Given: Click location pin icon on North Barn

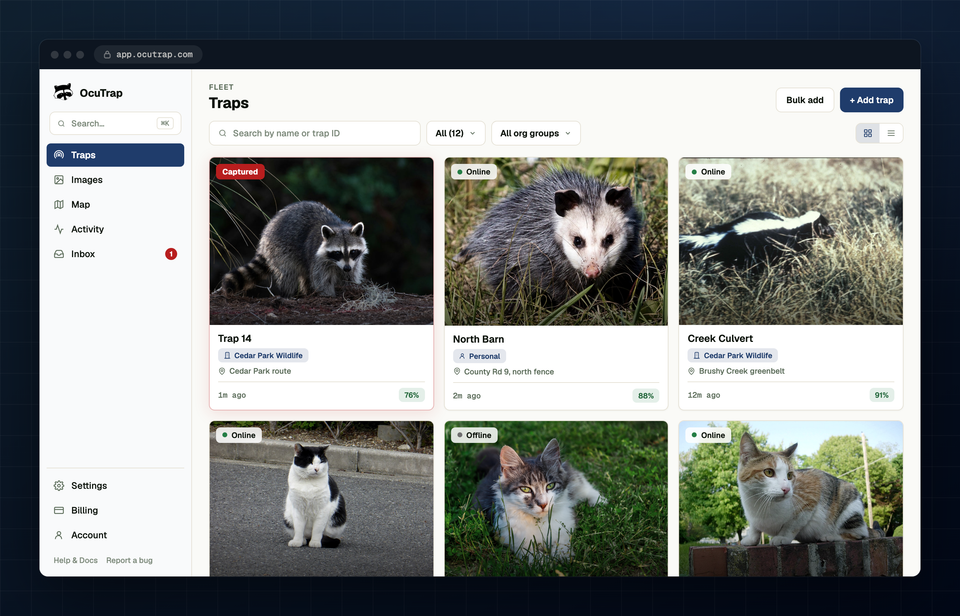Looking at the screenshot, I should tap(457, 372).
